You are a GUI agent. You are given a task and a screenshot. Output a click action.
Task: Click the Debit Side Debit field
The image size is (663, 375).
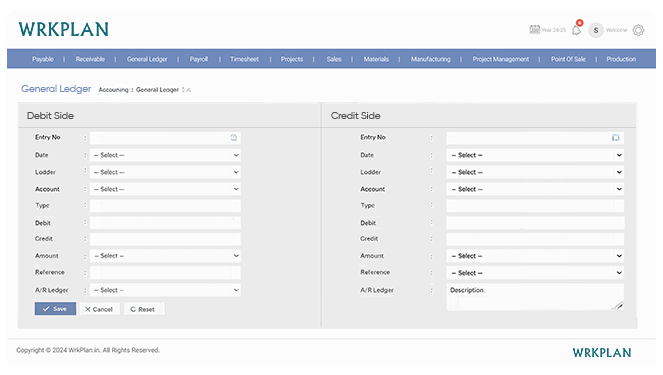pyautogui.click(x=165, y=222)
